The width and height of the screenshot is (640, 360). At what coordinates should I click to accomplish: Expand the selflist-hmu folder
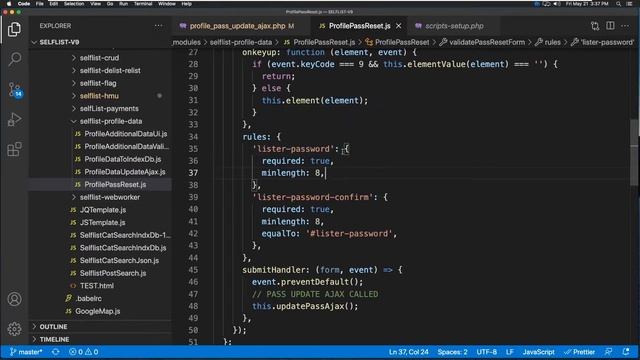pos(99,96)
